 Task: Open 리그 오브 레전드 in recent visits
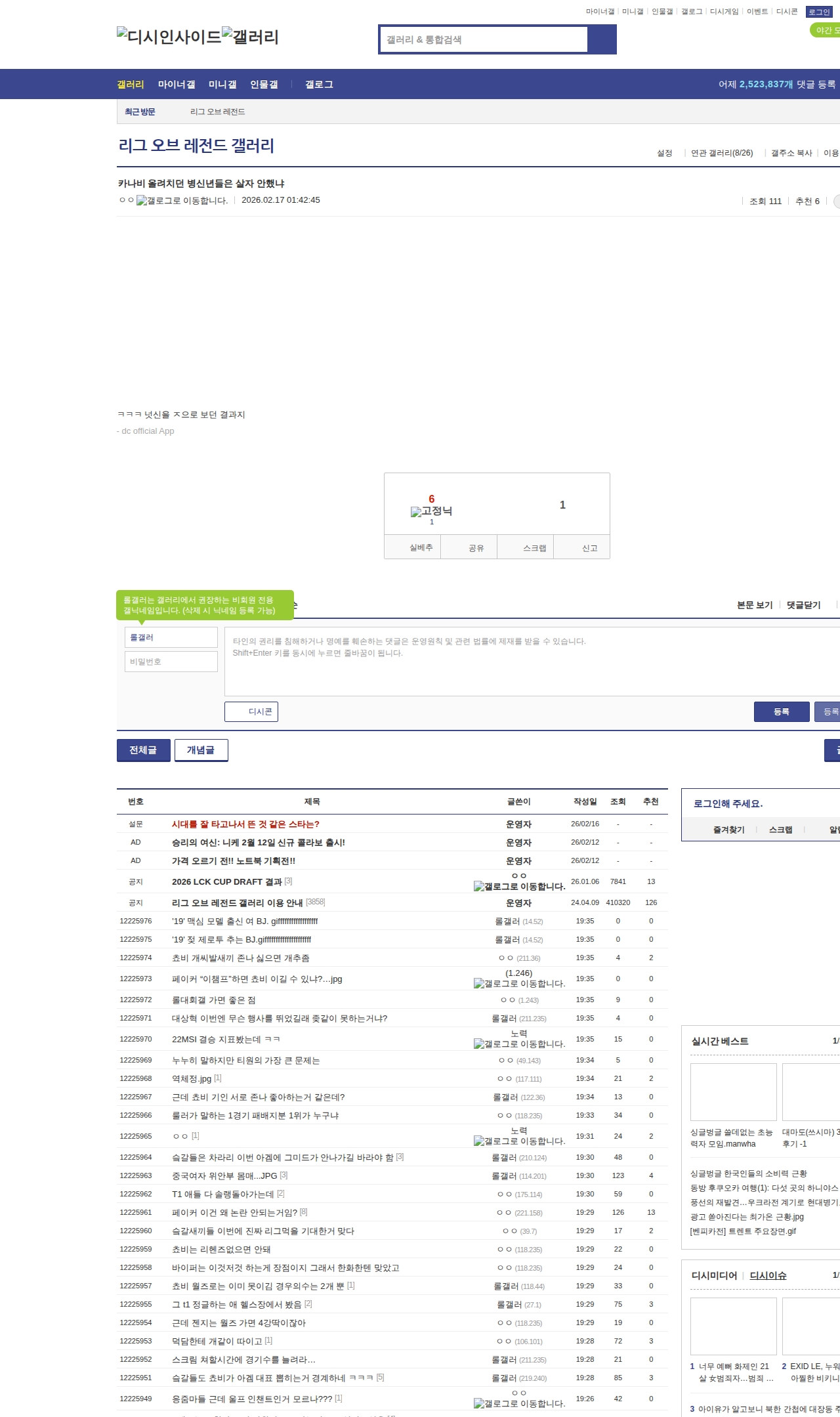point(218,112)
